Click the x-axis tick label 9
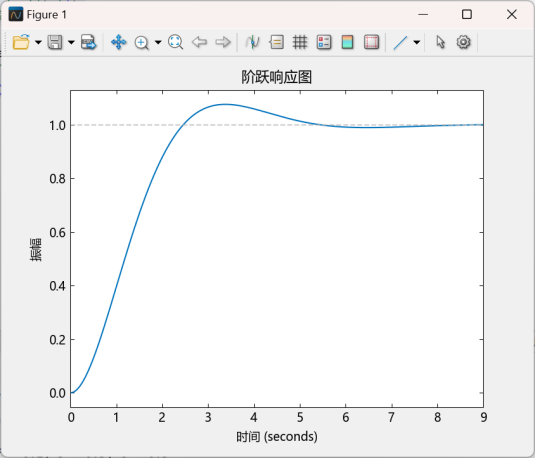This screenshot has height=458, width=535. point(484,417)
